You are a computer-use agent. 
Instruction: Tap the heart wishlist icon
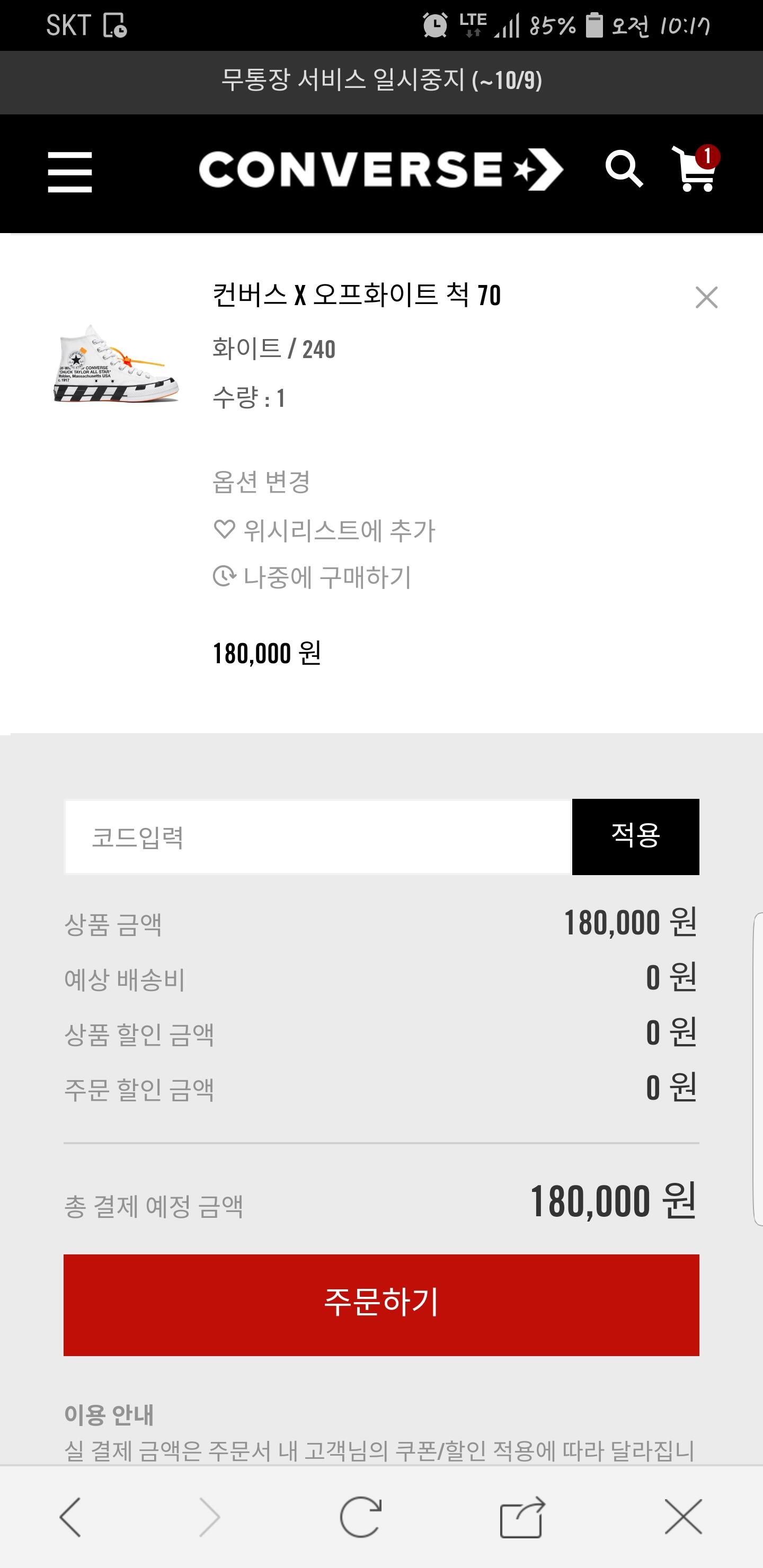[x=224, y=530]
